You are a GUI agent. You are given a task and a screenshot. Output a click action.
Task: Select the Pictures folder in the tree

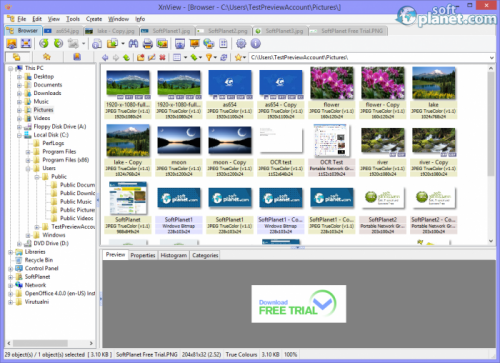click(43, 110)
